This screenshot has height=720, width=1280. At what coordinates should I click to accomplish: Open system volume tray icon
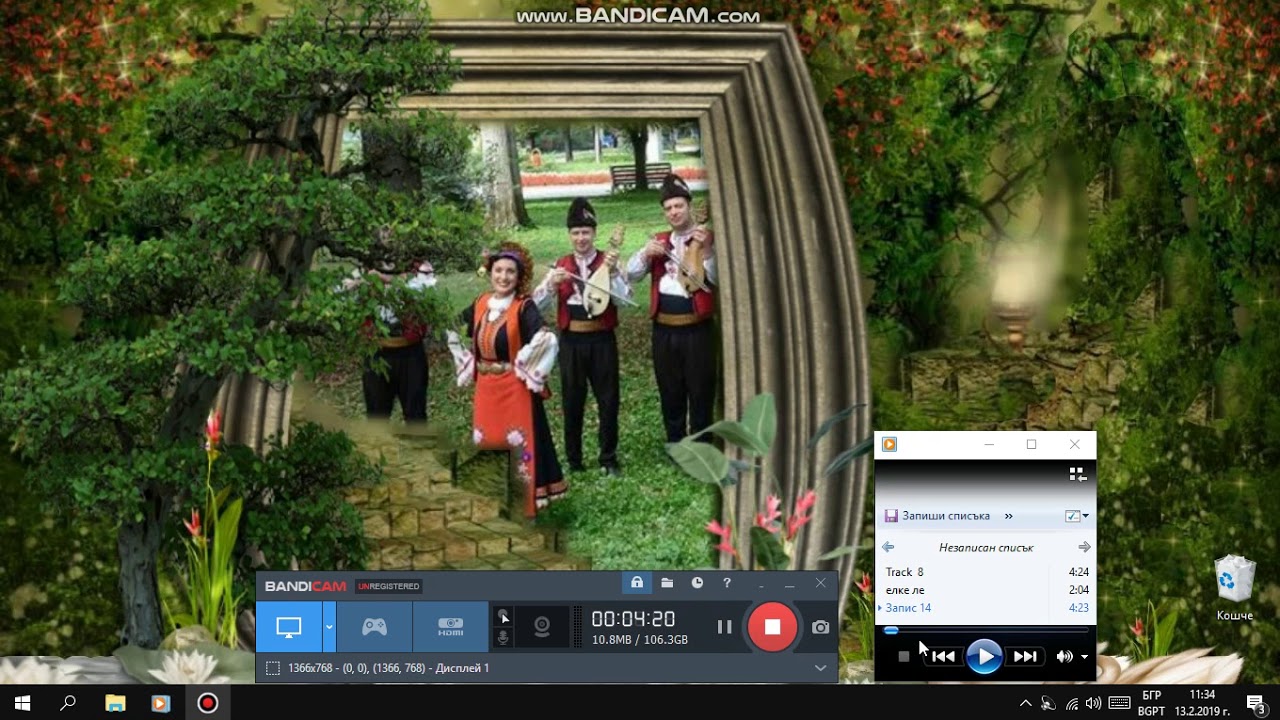(1093, 703)
